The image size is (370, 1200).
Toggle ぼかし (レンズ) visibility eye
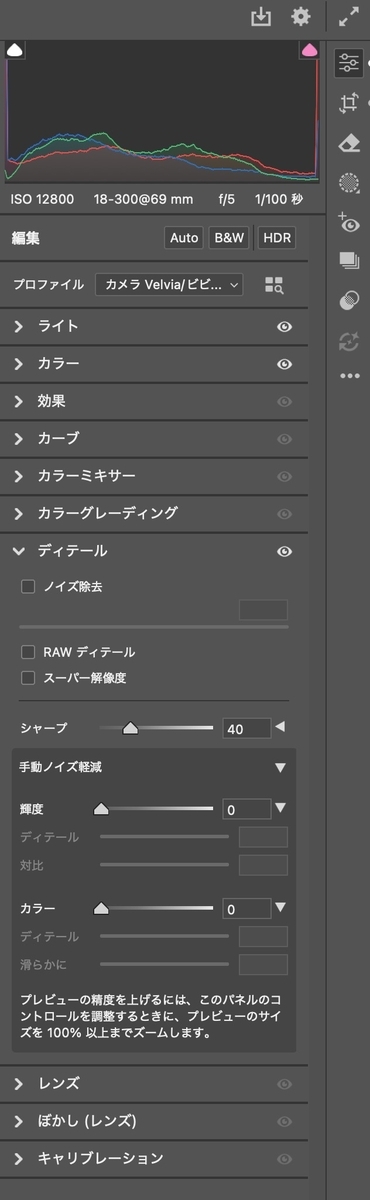(285, 1121)
